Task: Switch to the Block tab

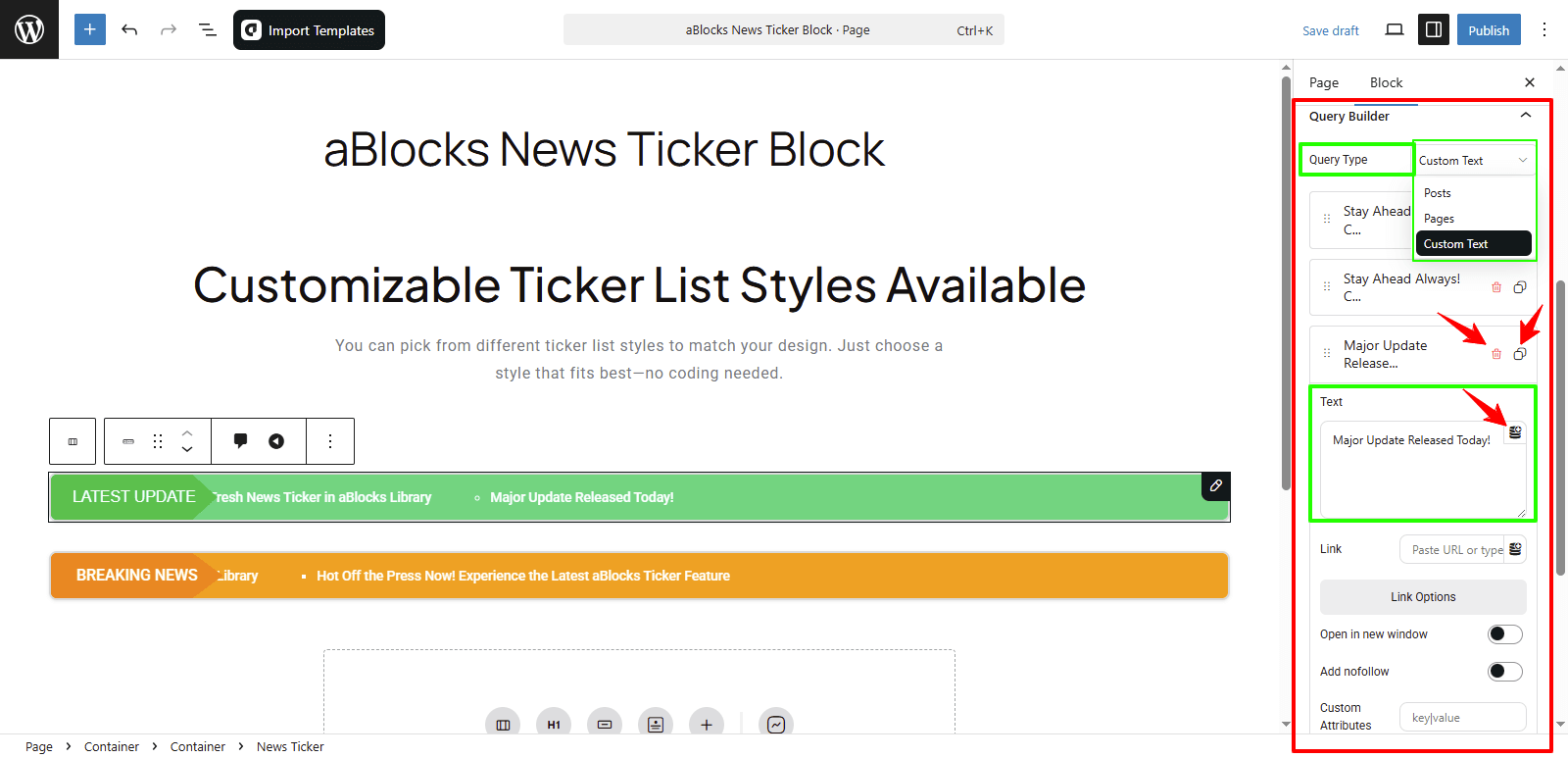Action: [x=1386, y=82]
